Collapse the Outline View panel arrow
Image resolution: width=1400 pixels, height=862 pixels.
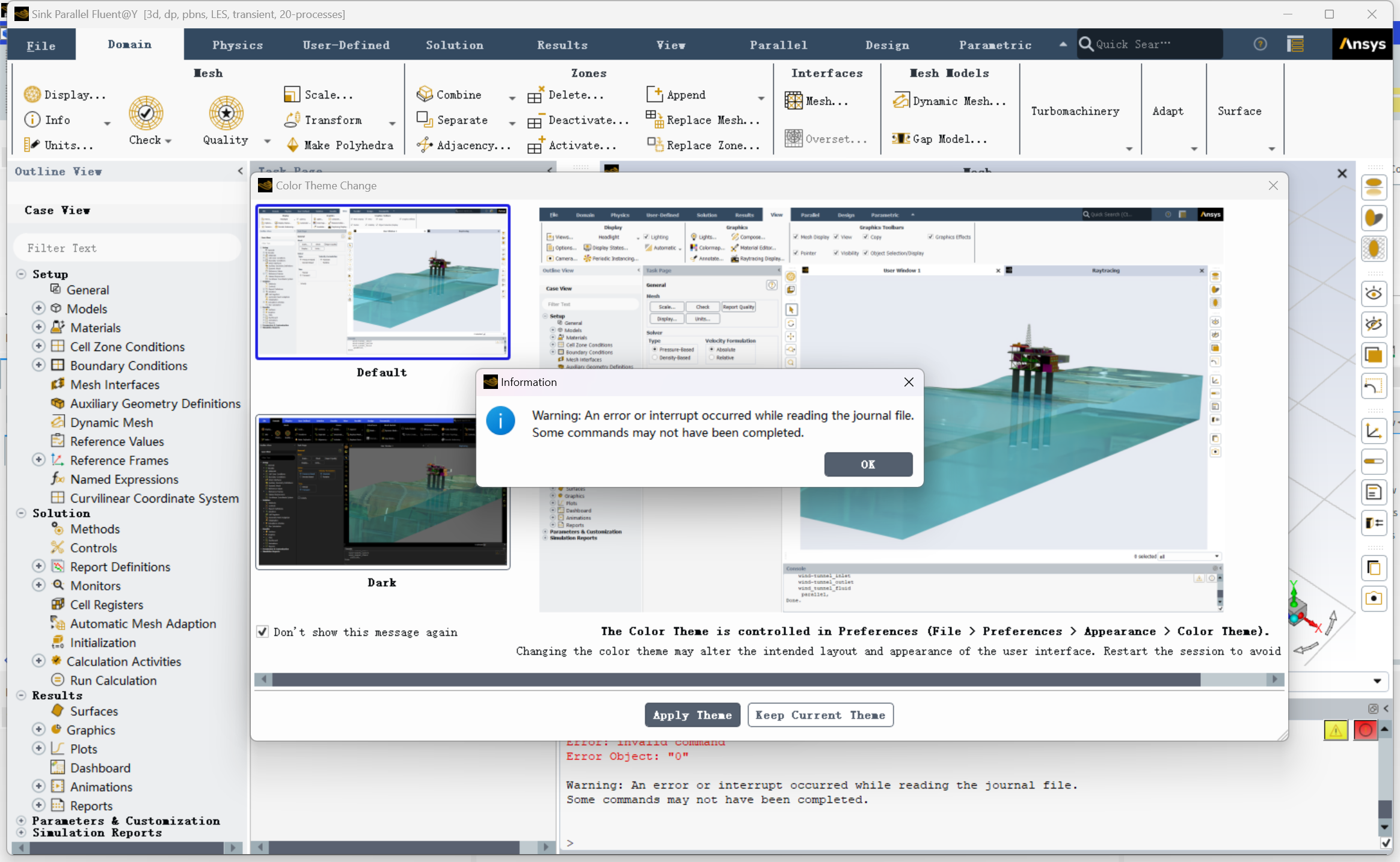tap(241, 171)
